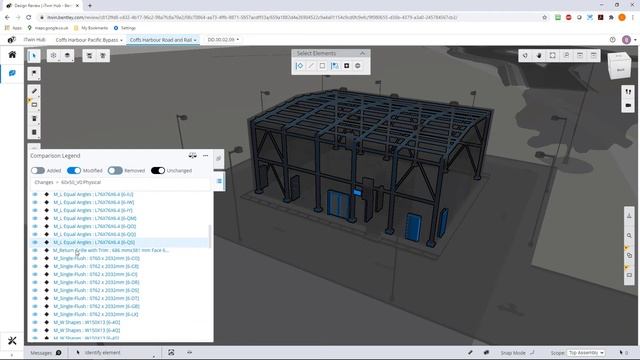Click the compare models icon in legend header
Viewport: 640px width, 360px height.
pyautogui.click(x=192, y=156)
